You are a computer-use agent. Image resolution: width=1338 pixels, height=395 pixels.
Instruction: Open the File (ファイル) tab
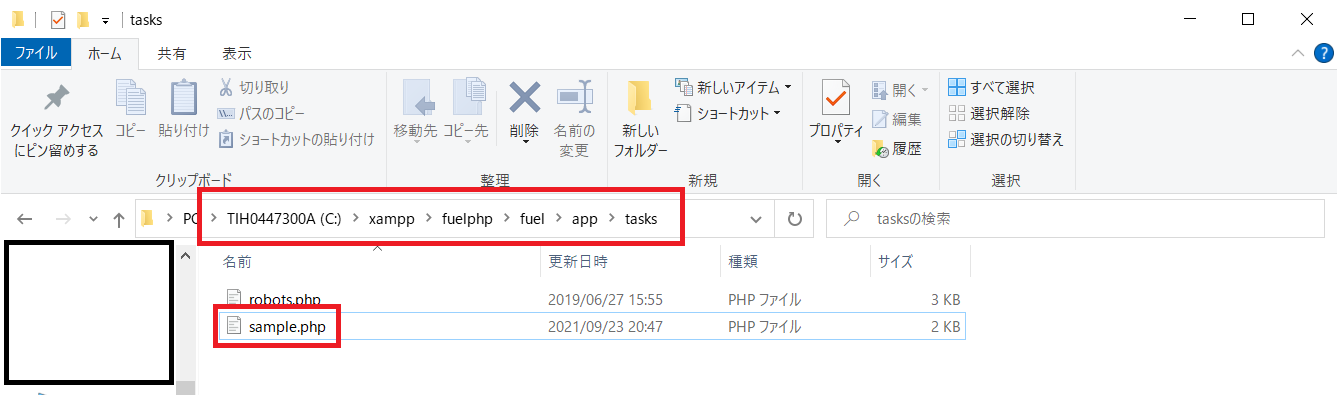coord(36,53)
